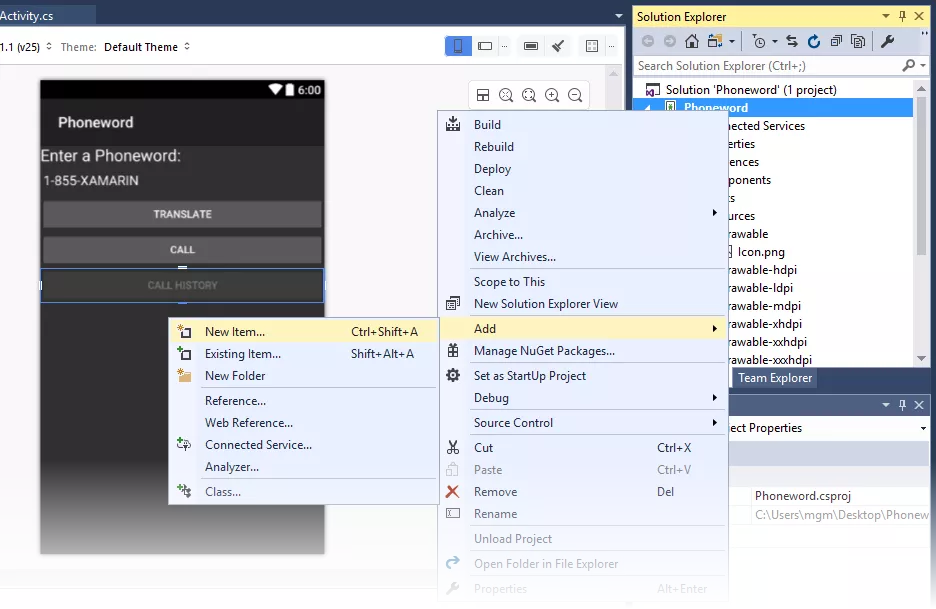
Task: Select Set as StartUp Project
Action: [583, 376]
